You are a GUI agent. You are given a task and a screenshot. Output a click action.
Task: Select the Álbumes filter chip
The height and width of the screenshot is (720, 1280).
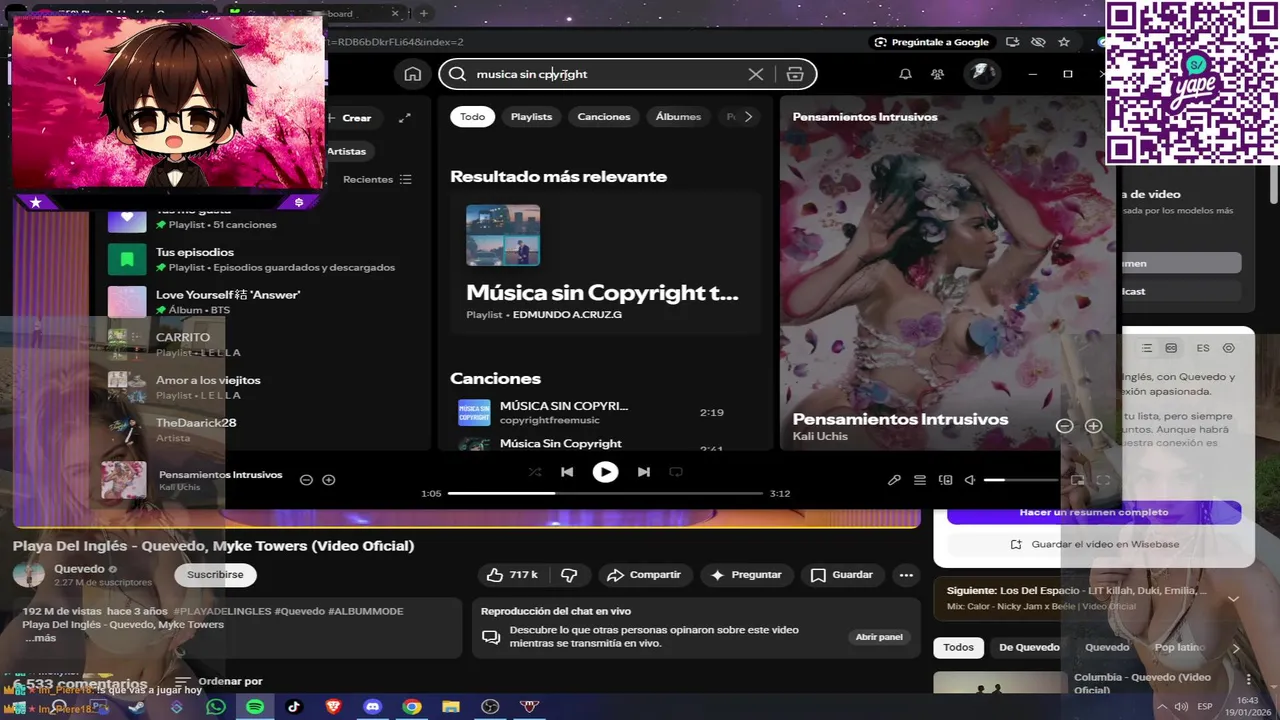click(678, 117)
